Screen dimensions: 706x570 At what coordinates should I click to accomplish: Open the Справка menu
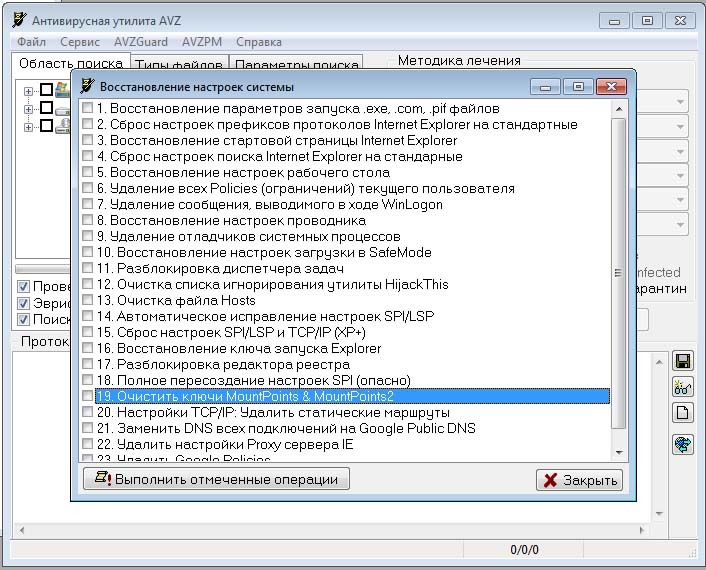259,42
